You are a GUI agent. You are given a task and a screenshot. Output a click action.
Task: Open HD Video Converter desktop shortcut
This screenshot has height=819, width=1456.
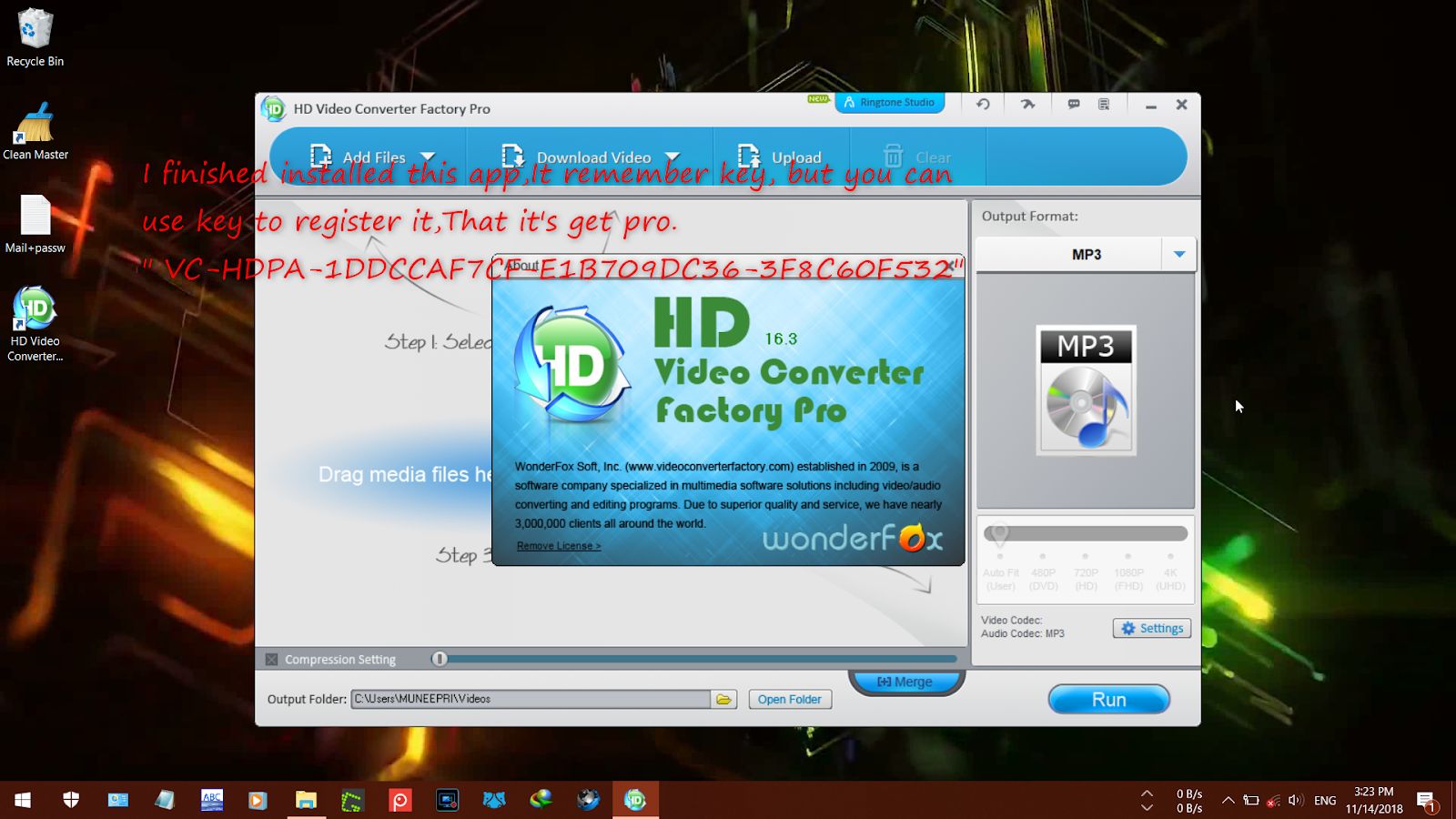(x=35, y=324)
